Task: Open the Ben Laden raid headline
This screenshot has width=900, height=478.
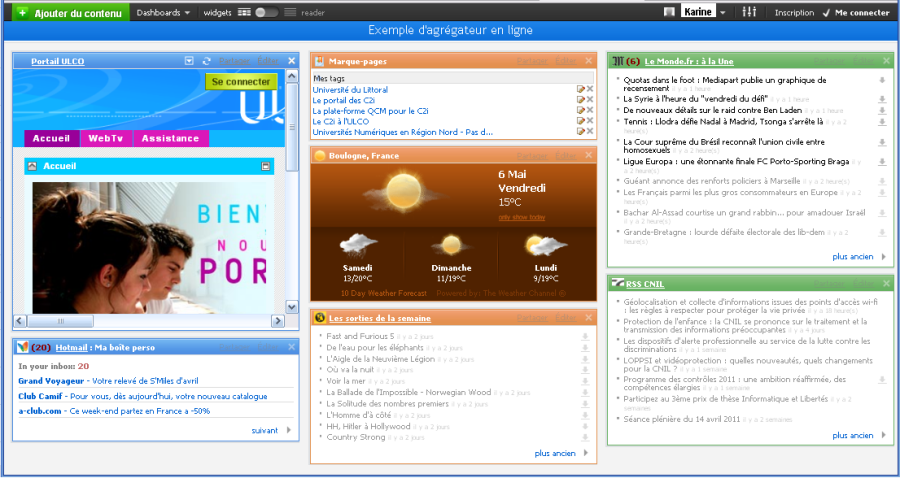Action: 712,110
